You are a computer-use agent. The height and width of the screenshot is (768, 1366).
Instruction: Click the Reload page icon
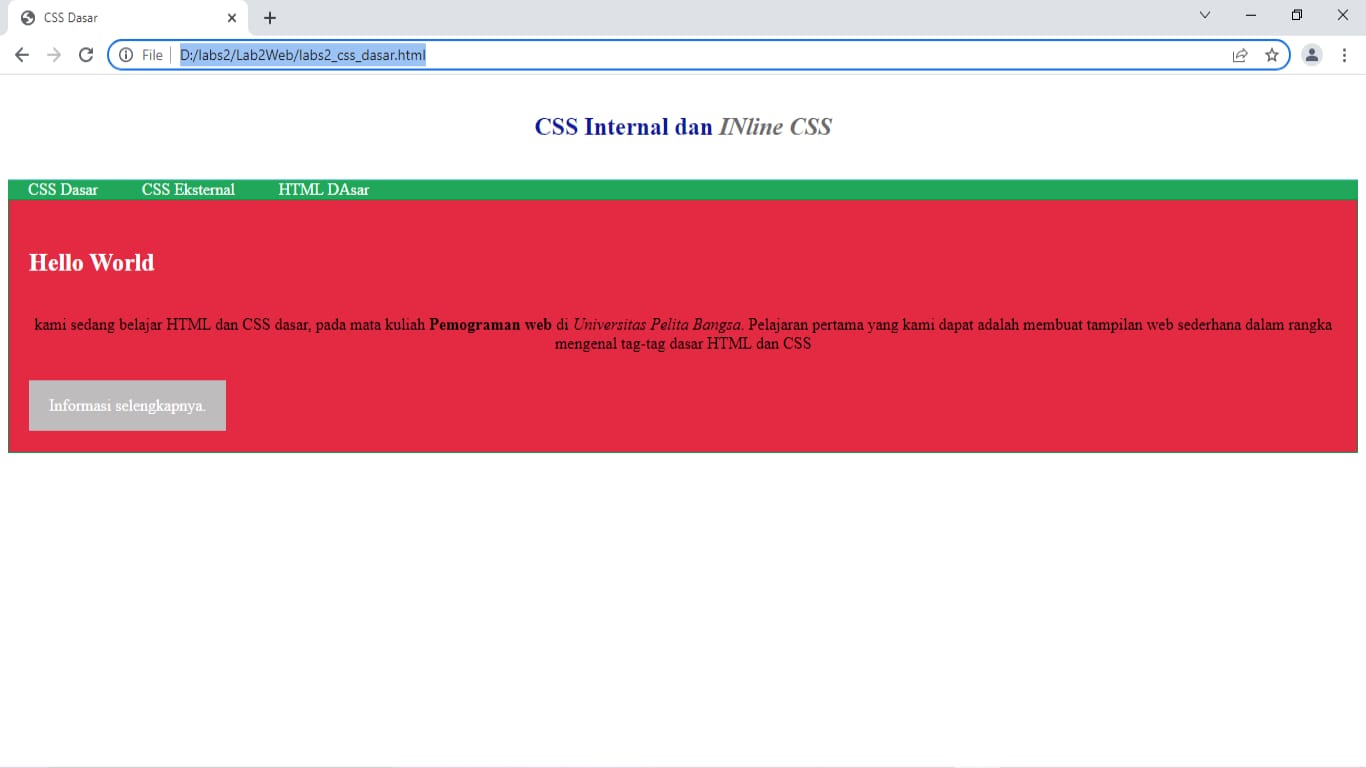[x=85, y=55]
